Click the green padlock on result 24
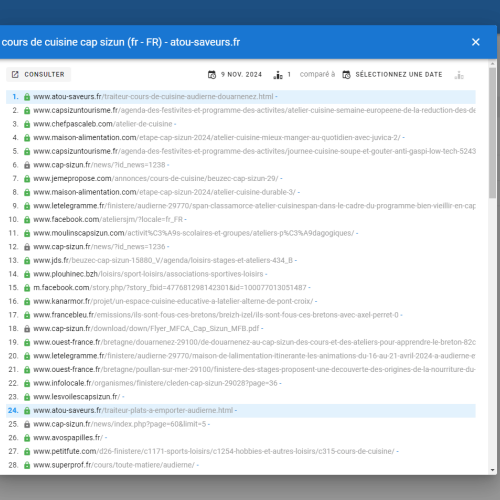The height and width of the screenshot is (500, 500). click(x=27, y=411)
